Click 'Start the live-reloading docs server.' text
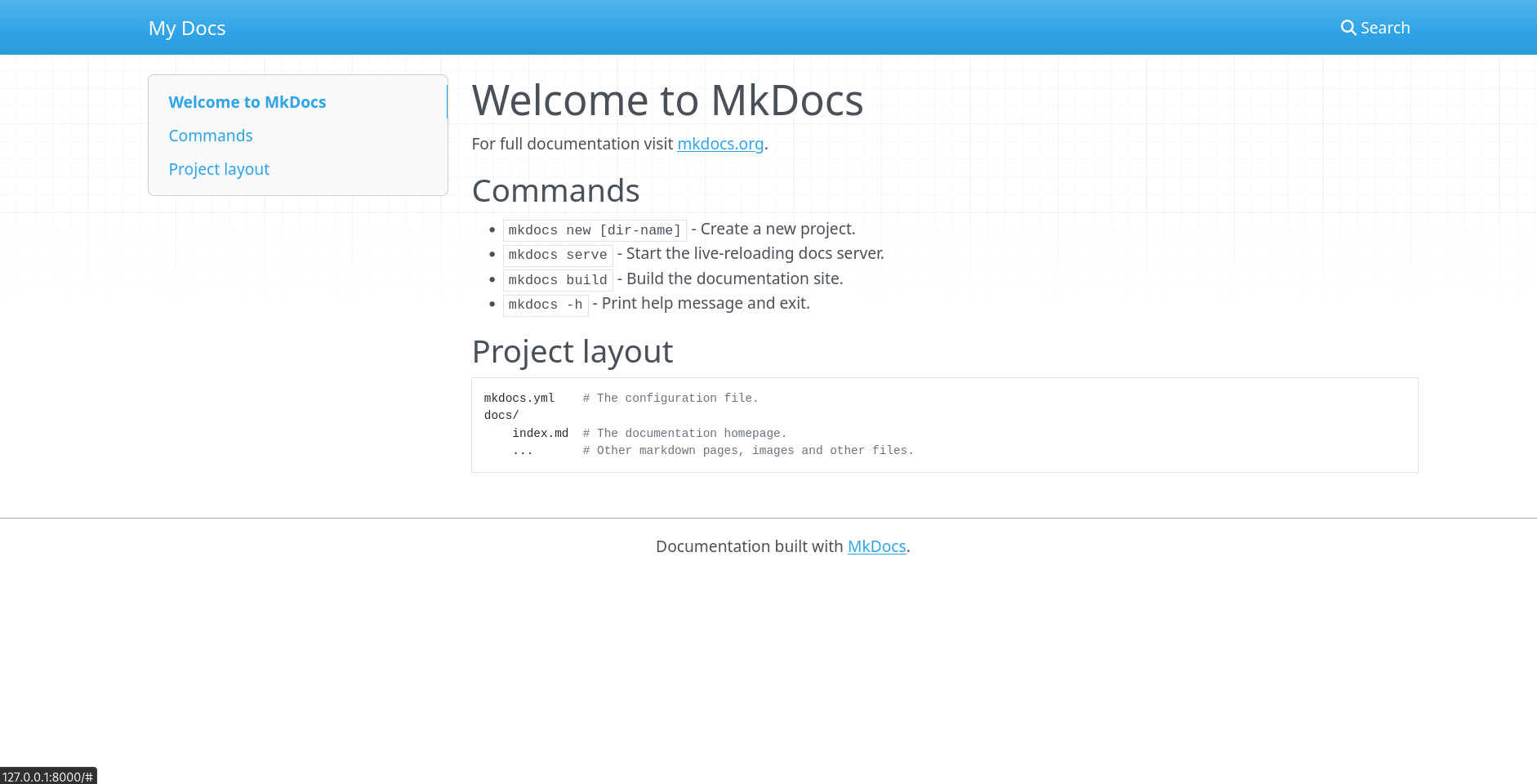The image size is (1537, 784). pos(755,253)
